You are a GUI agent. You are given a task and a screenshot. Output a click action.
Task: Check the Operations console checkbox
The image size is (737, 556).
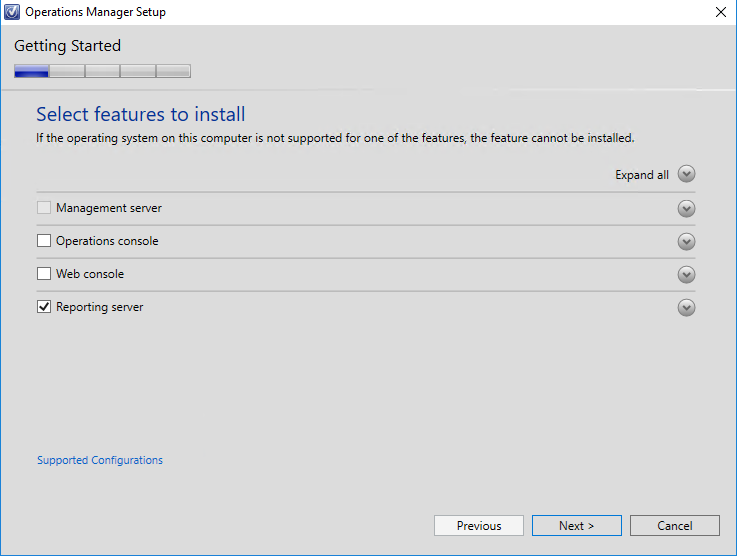[x=44, y=241]
